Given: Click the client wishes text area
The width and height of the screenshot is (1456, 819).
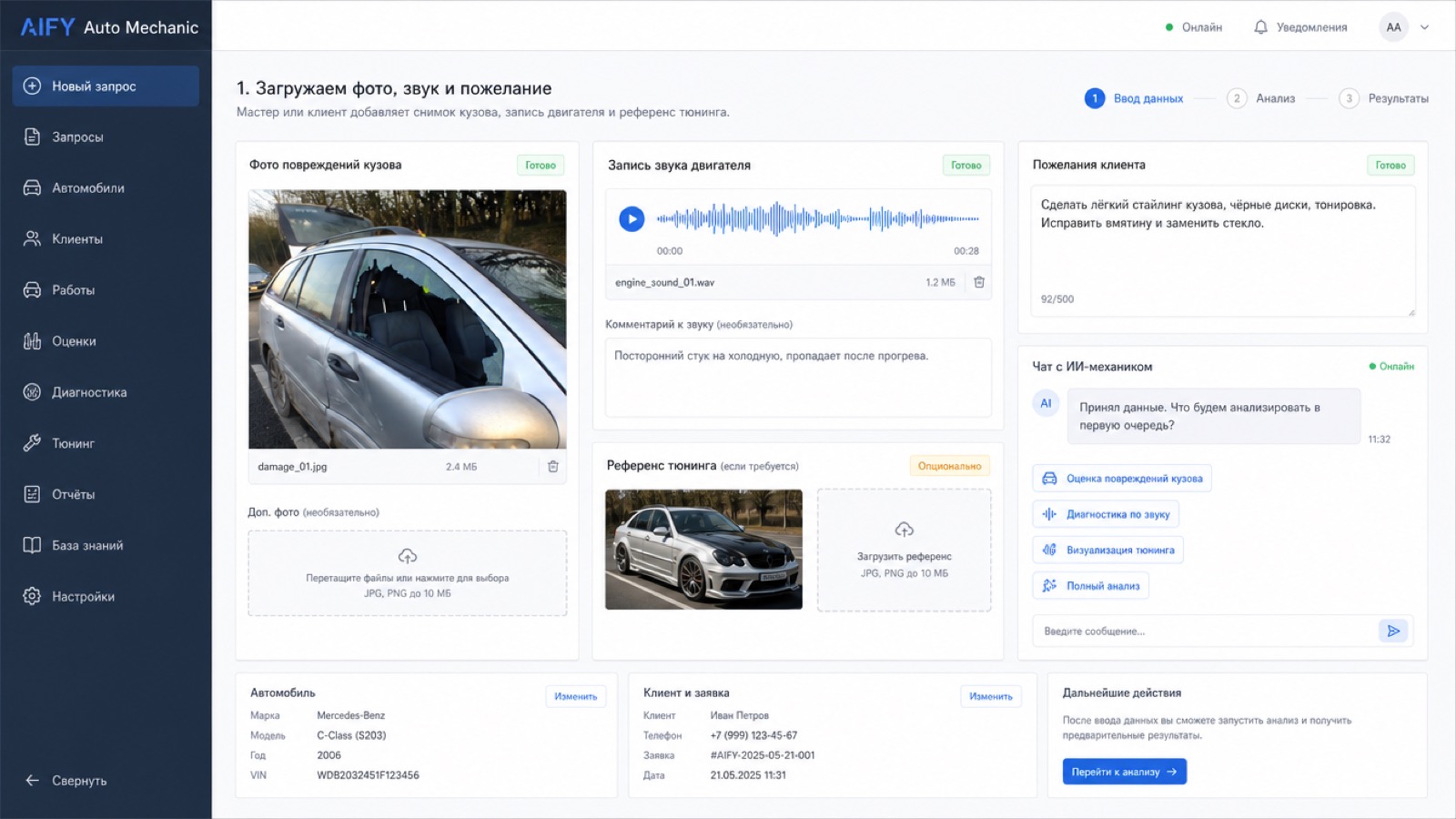Looking at the screenshot, I should [1222, 251].
